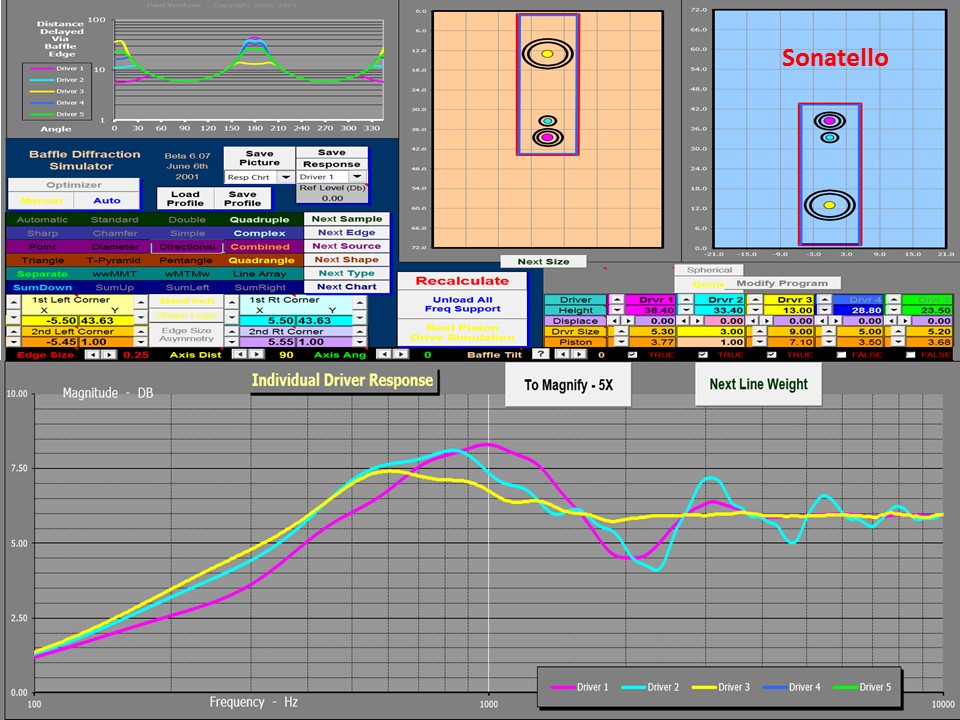Increase Drvr 1 size with up arrow
This screenshot has width=960, height=720.
(621, 331)
